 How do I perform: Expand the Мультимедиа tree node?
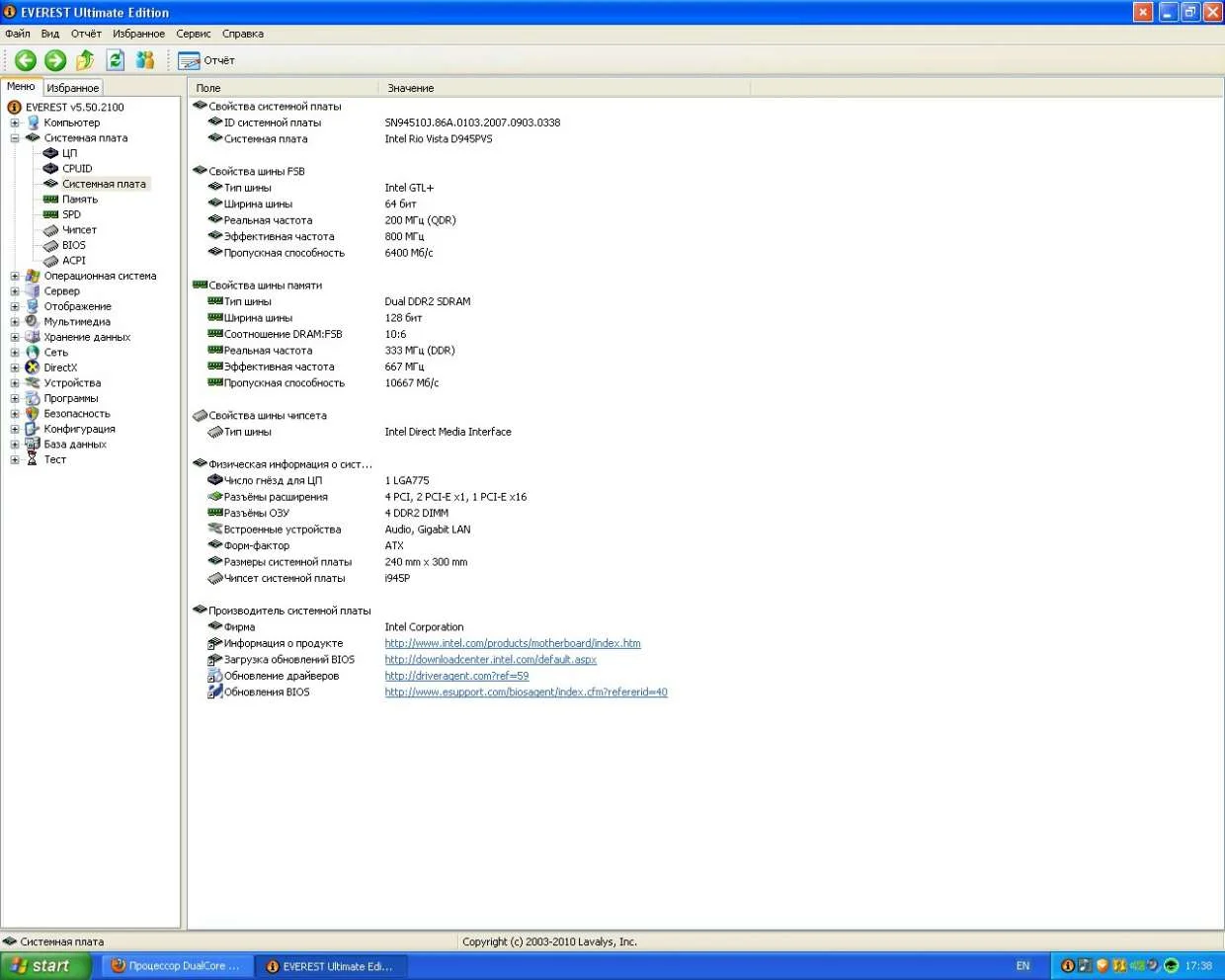coord(15,322)
